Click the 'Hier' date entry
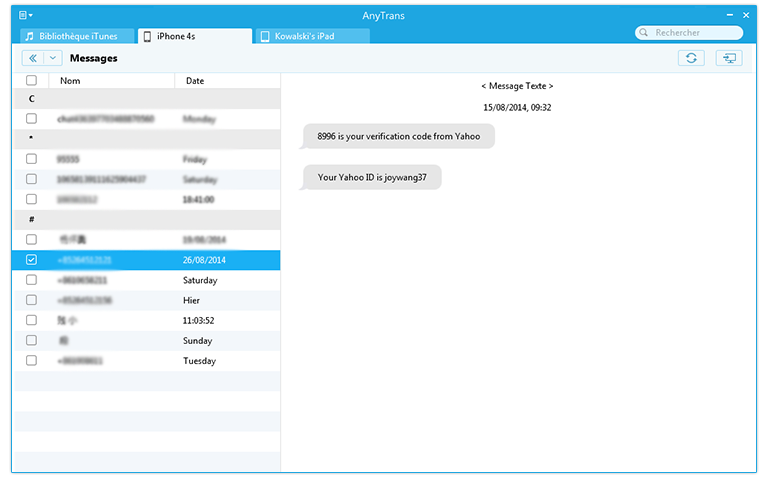Image resolution: width=760 pixels, height=481 pixels. tap(191, 300)
